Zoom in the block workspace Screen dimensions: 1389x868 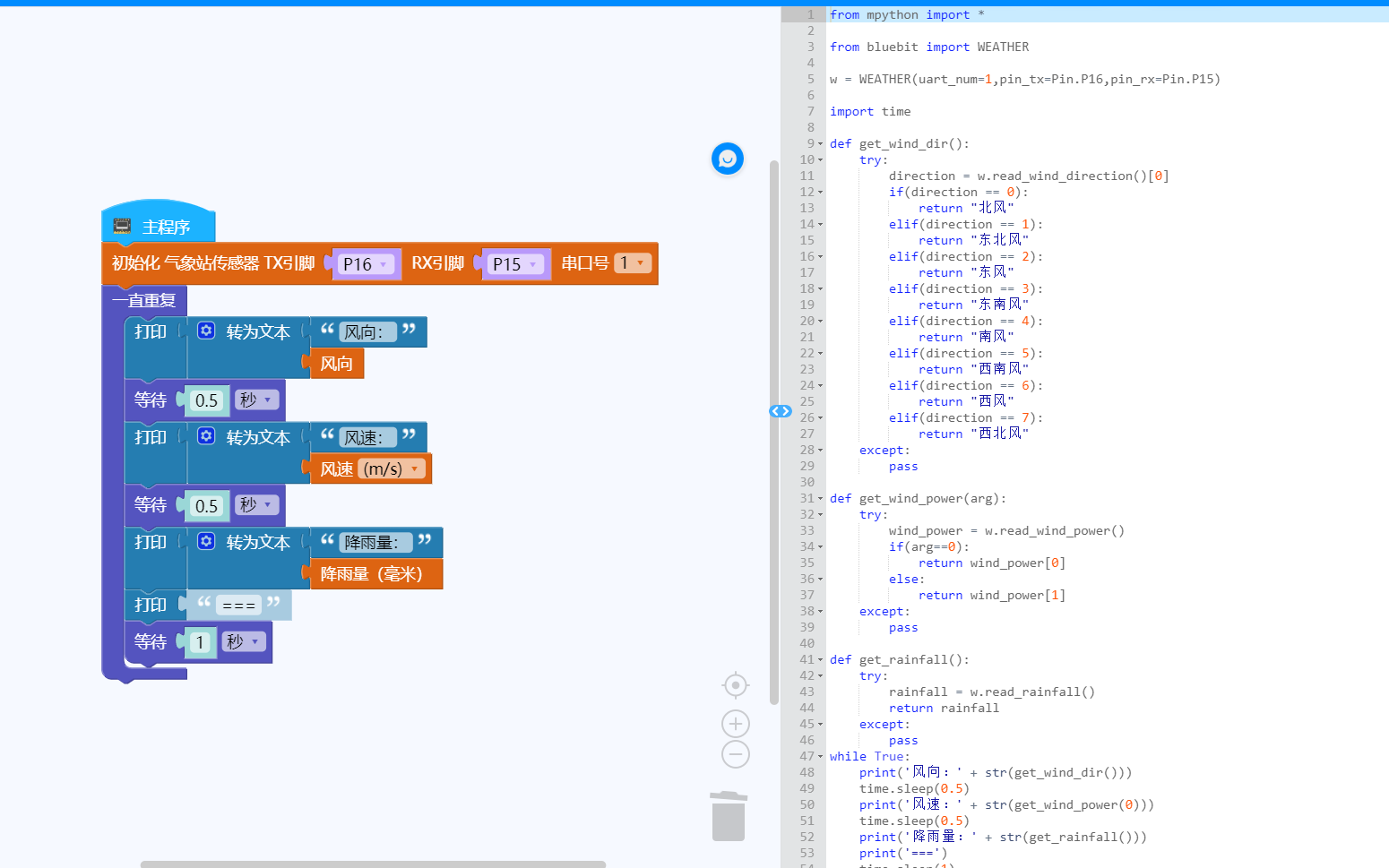pos(736,724)
